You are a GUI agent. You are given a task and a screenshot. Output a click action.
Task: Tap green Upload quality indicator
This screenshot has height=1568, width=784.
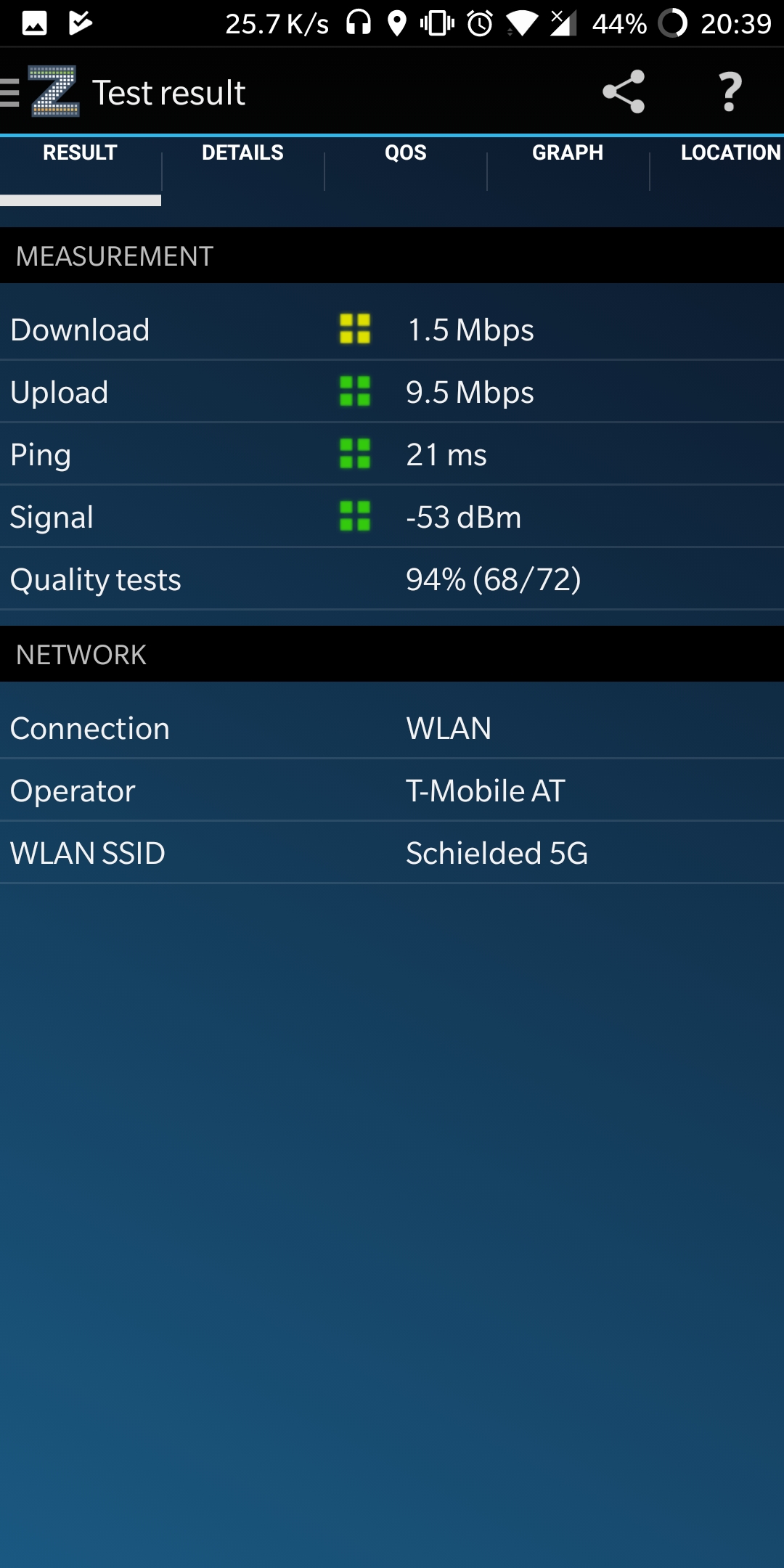(x=355, y=391)
